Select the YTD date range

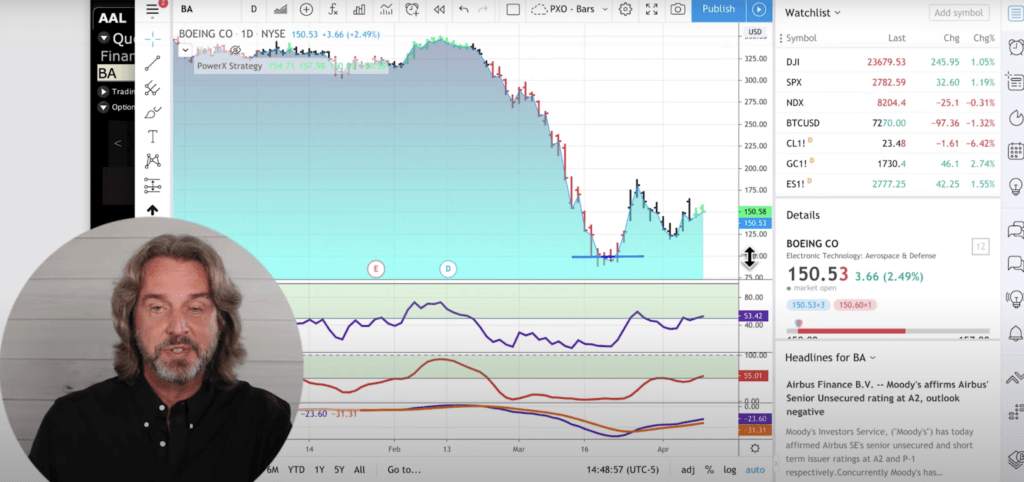[296, 470]
